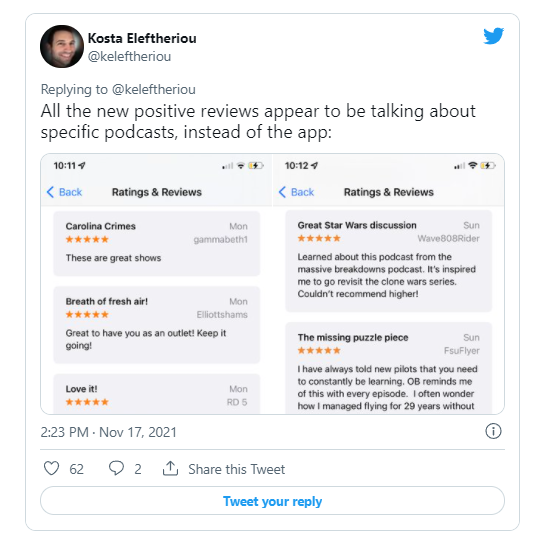
Task: Click the 2:23 PM Nov 17, 2021 timestamp
Action: point(108,432)
